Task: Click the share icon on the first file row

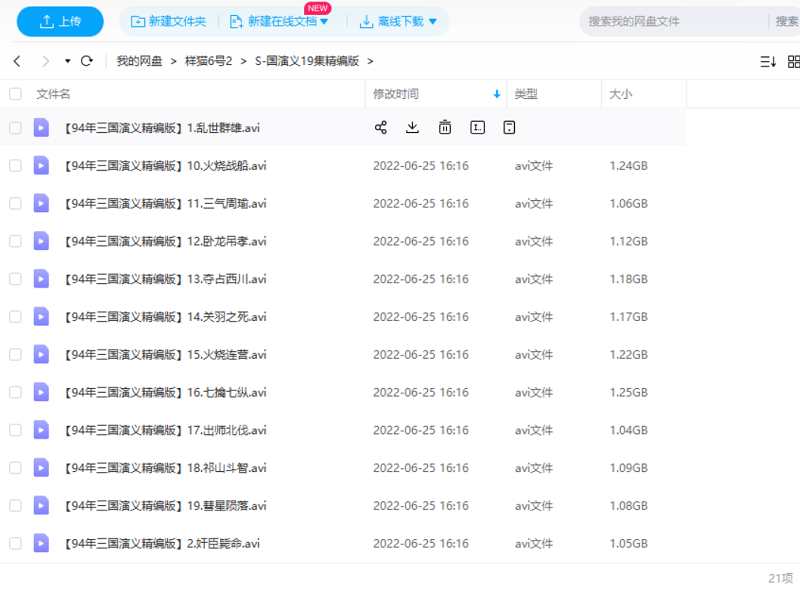Action: [x=380, y=127]
